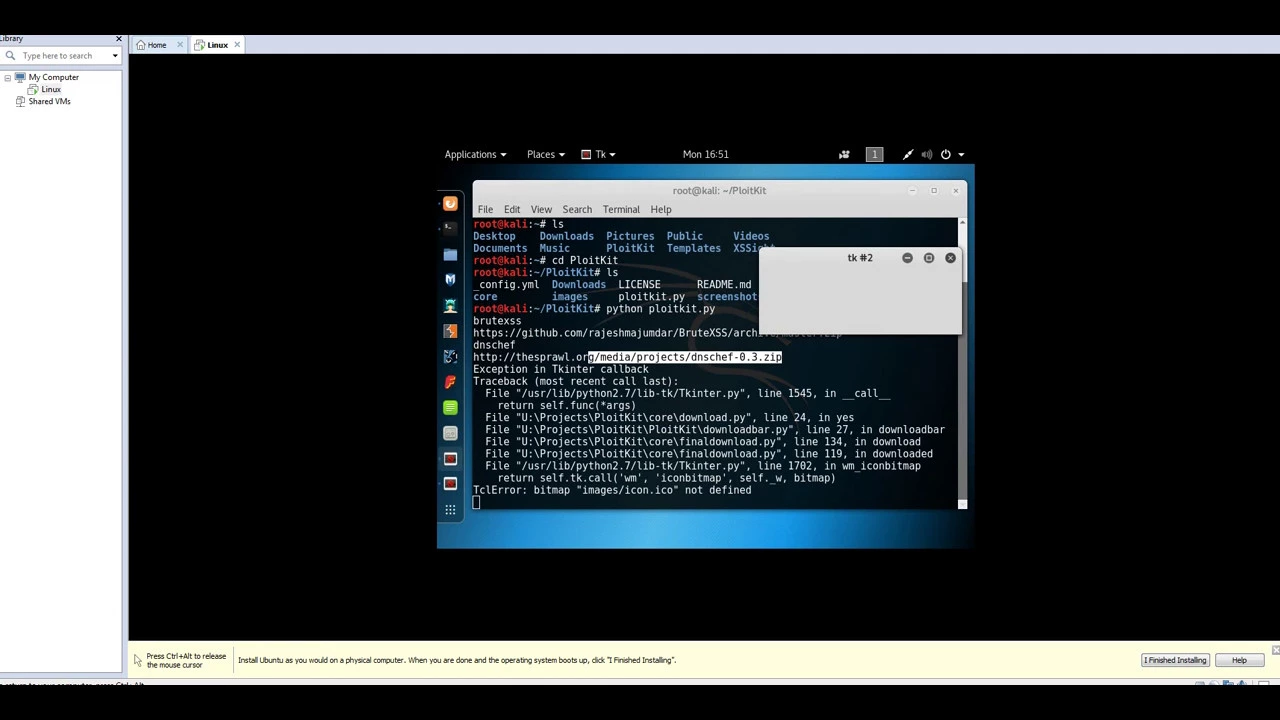Click the grey tape recorder dock icon
Screen dimensions: 1280x720
click(450, 433)
